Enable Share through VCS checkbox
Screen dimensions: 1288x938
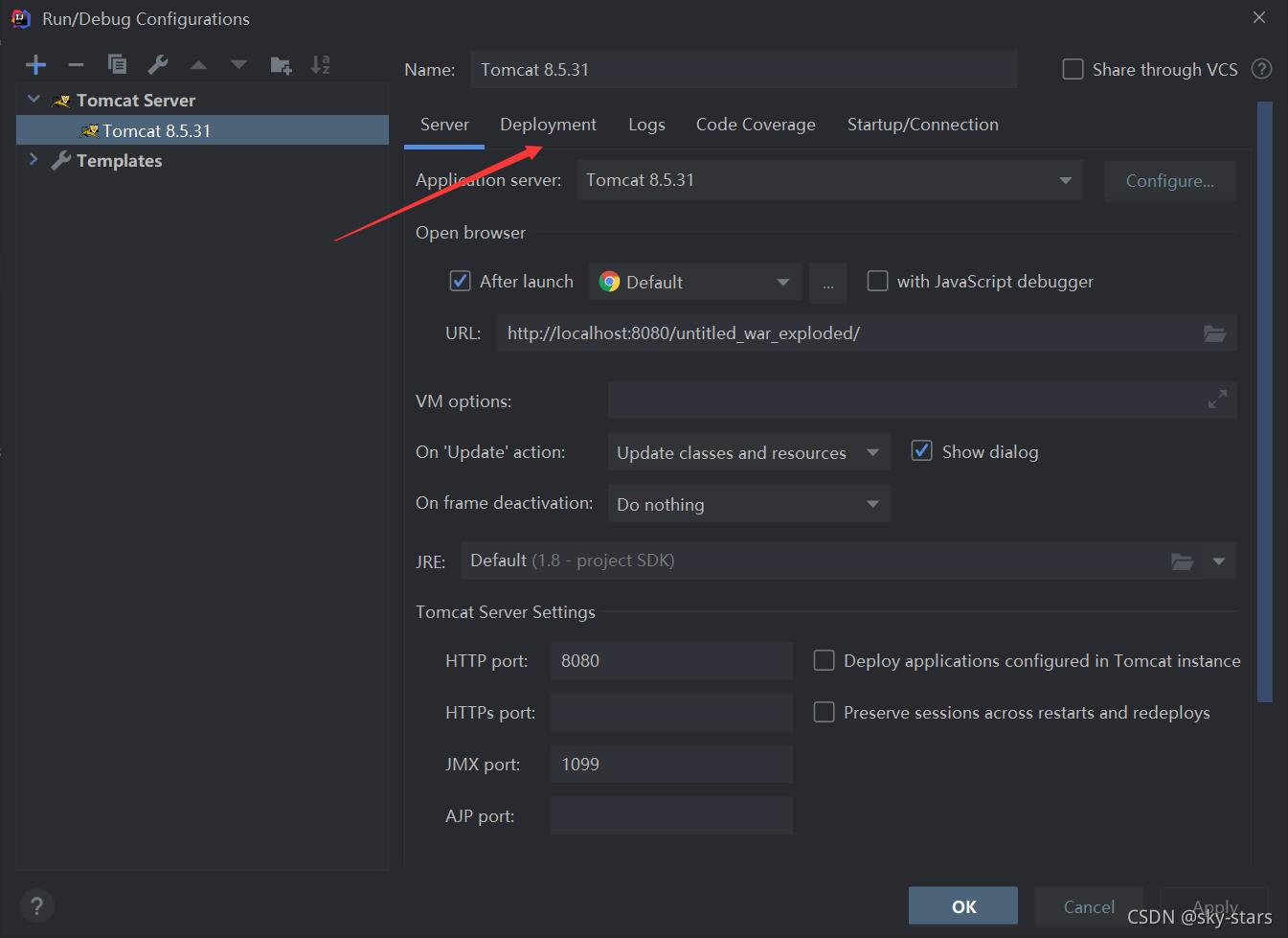point(1073,69)
